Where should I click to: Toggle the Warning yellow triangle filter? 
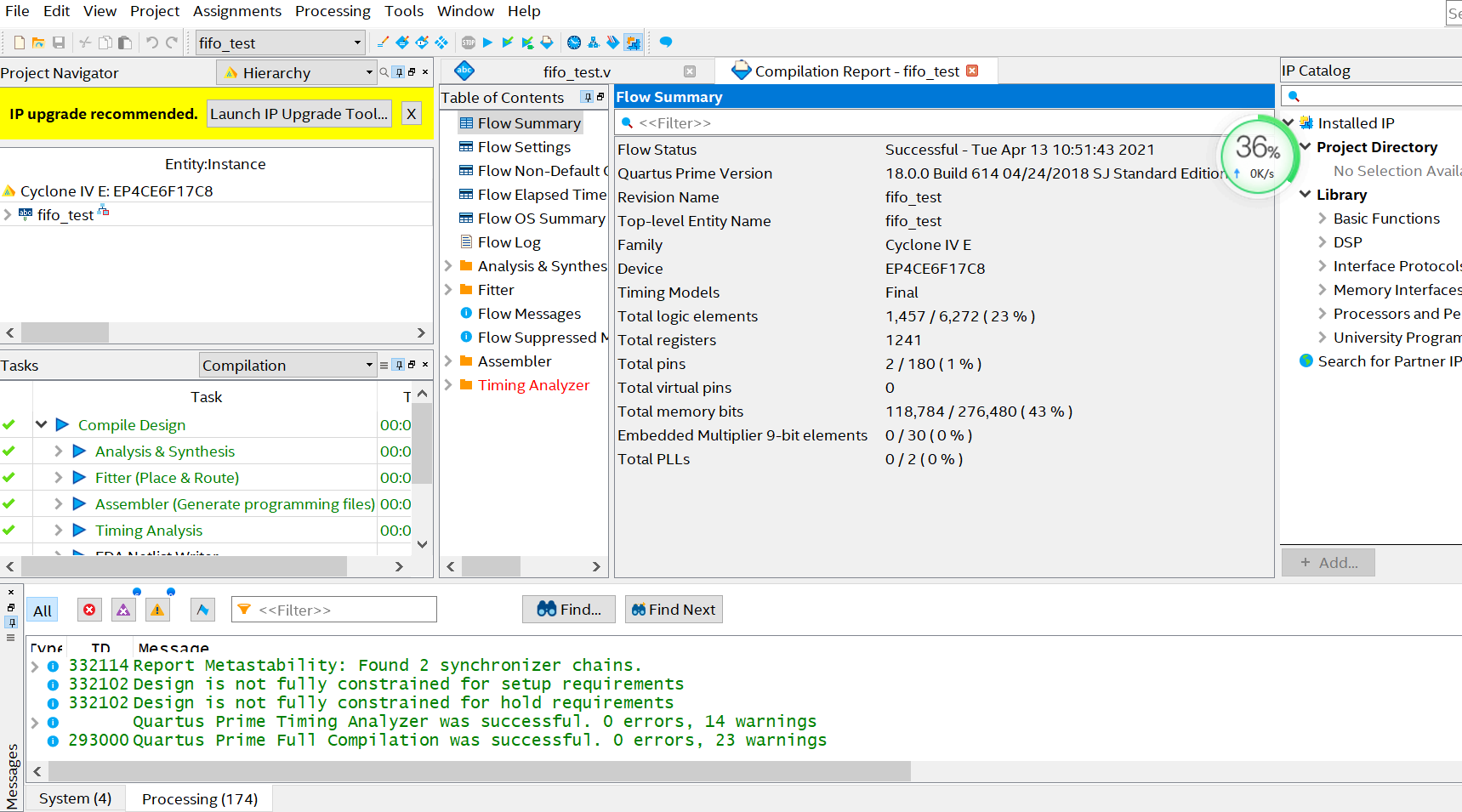(x=157, y=610)
